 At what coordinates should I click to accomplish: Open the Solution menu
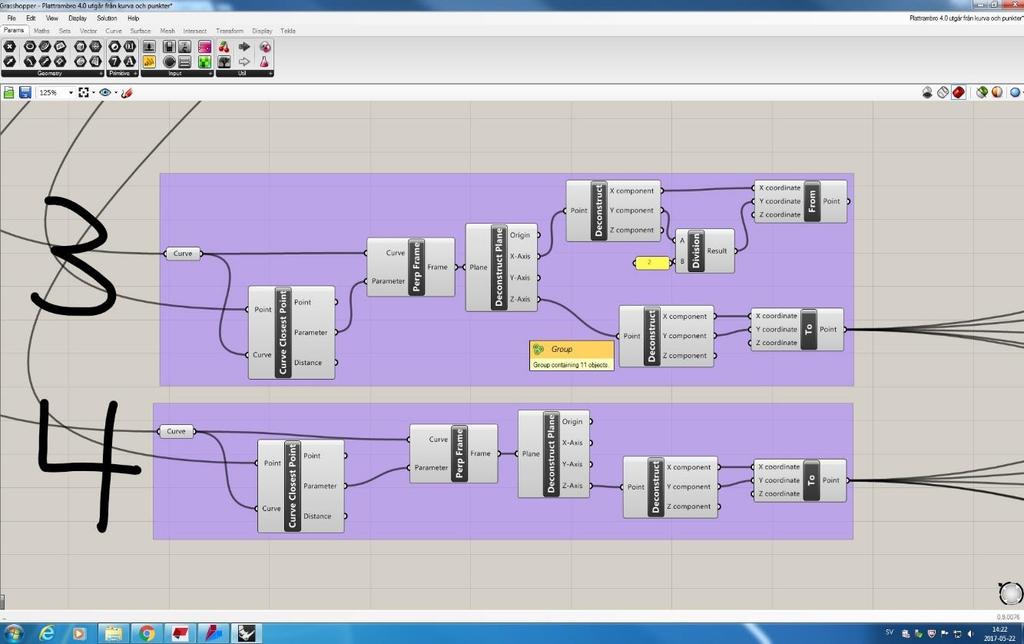click(106, 18)
